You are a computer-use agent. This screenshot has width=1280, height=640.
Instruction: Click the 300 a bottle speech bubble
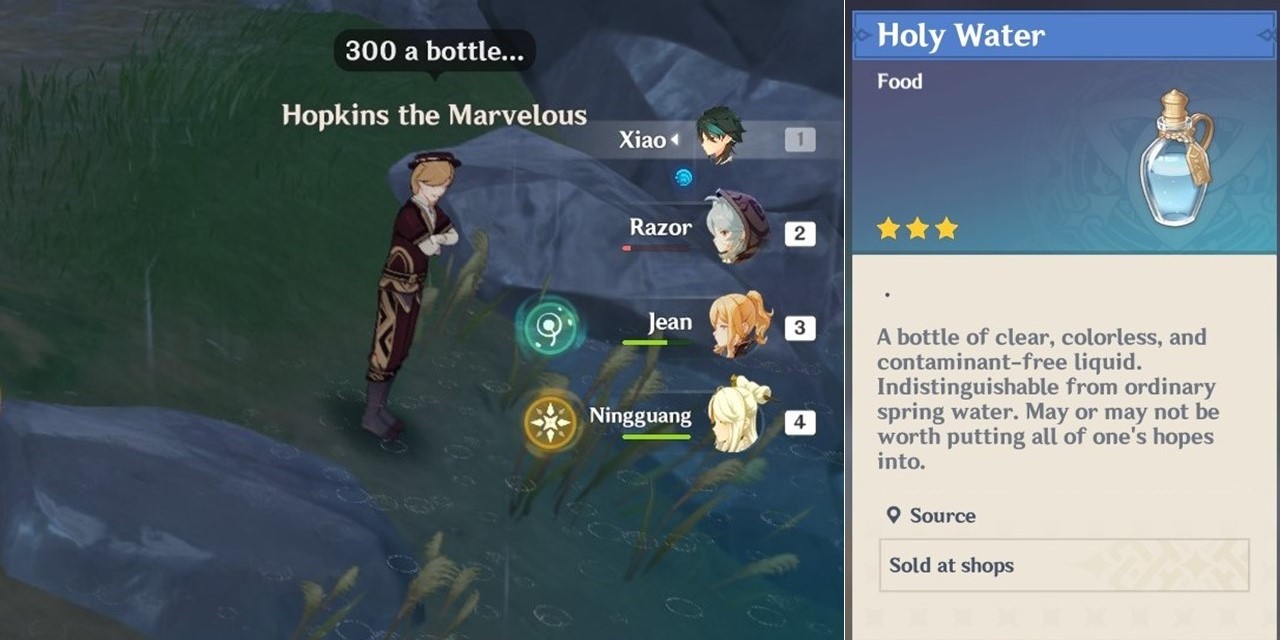coord(434,52)
